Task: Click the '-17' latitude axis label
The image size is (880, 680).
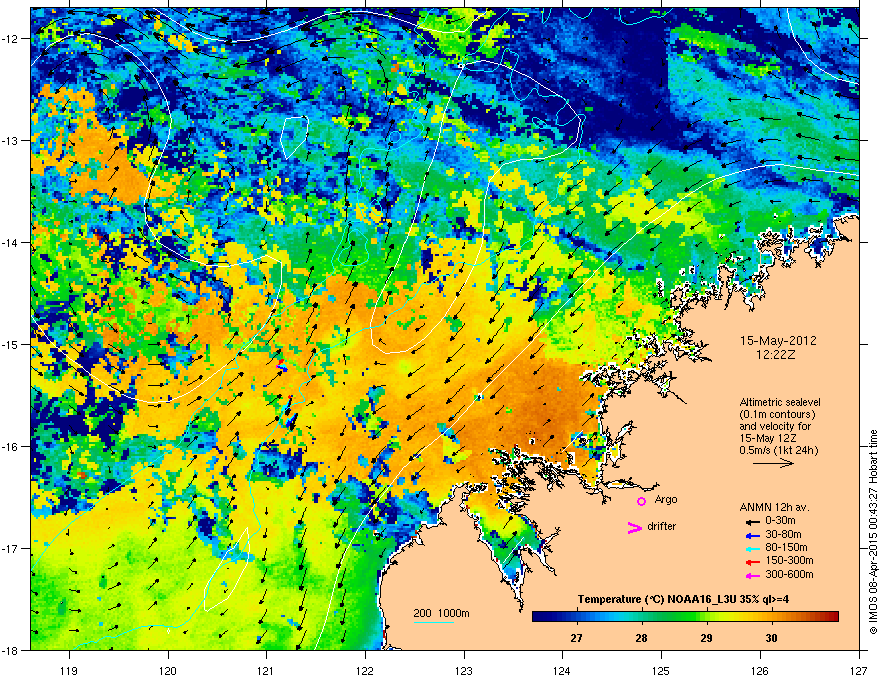Action: (x=11, y=548)
